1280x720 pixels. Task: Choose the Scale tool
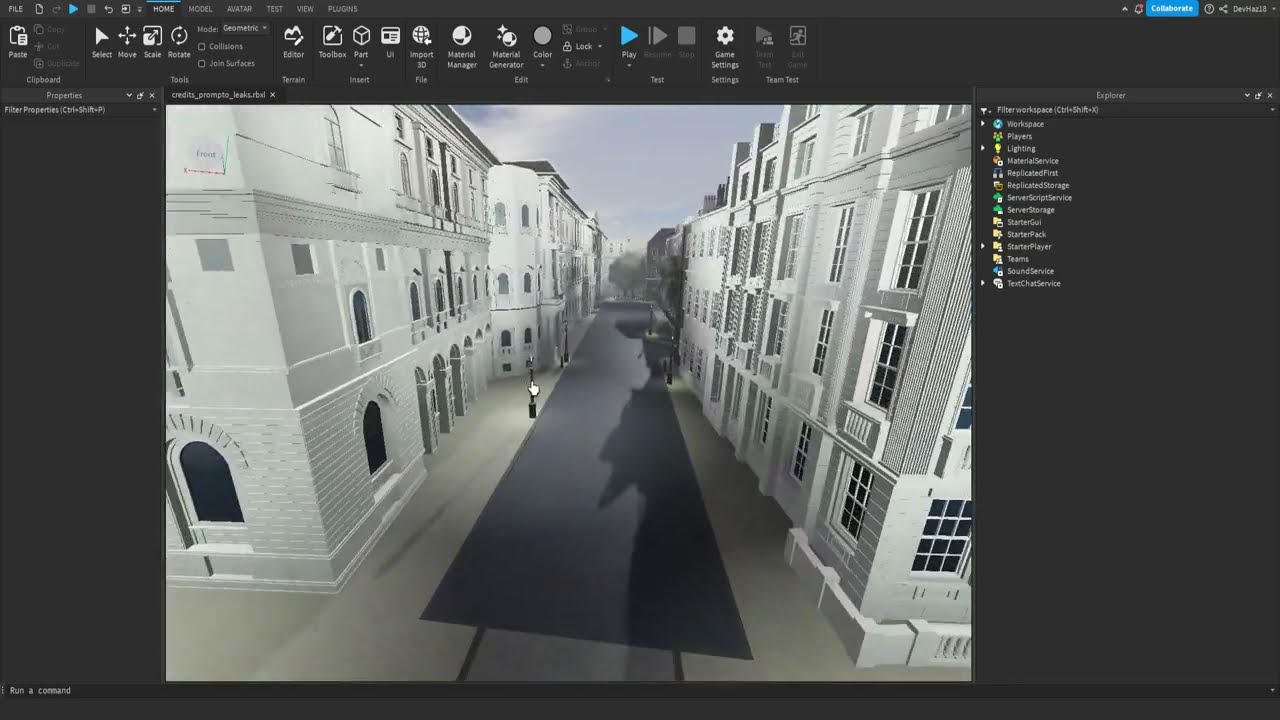pyautogui.click(x=152, y=42)
